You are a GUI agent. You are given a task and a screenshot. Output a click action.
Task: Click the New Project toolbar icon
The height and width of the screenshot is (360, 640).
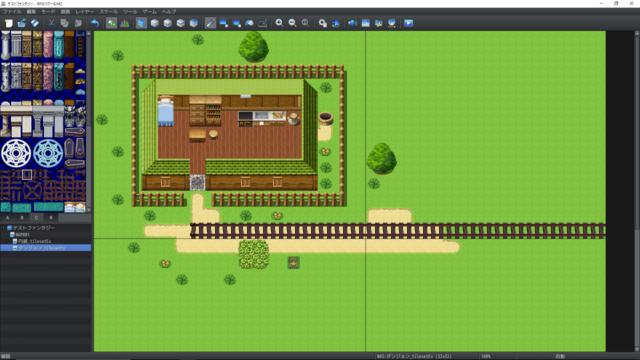pos(9,23)
